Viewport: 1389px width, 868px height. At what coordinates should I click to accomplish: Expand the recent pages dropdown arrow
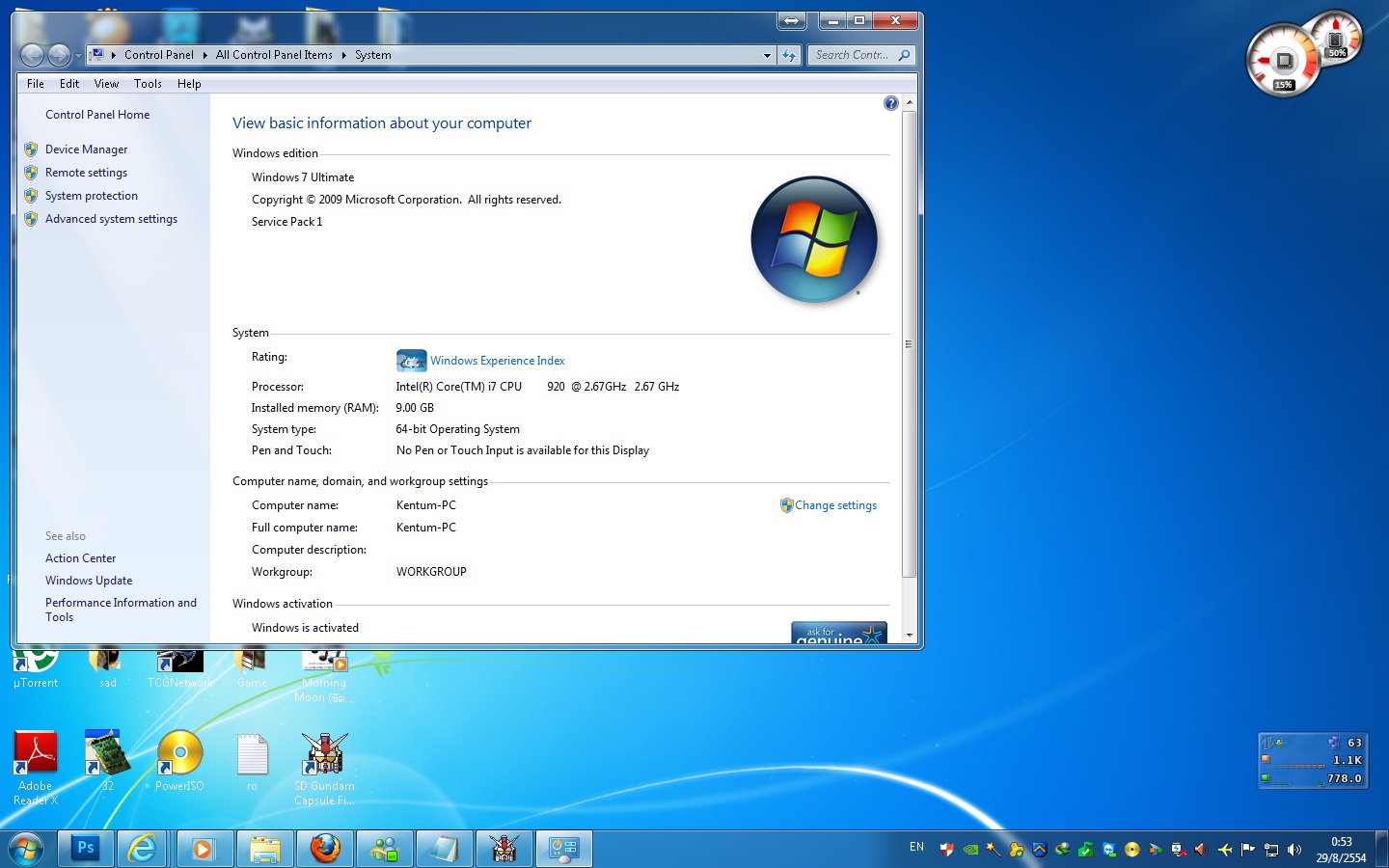78,56
